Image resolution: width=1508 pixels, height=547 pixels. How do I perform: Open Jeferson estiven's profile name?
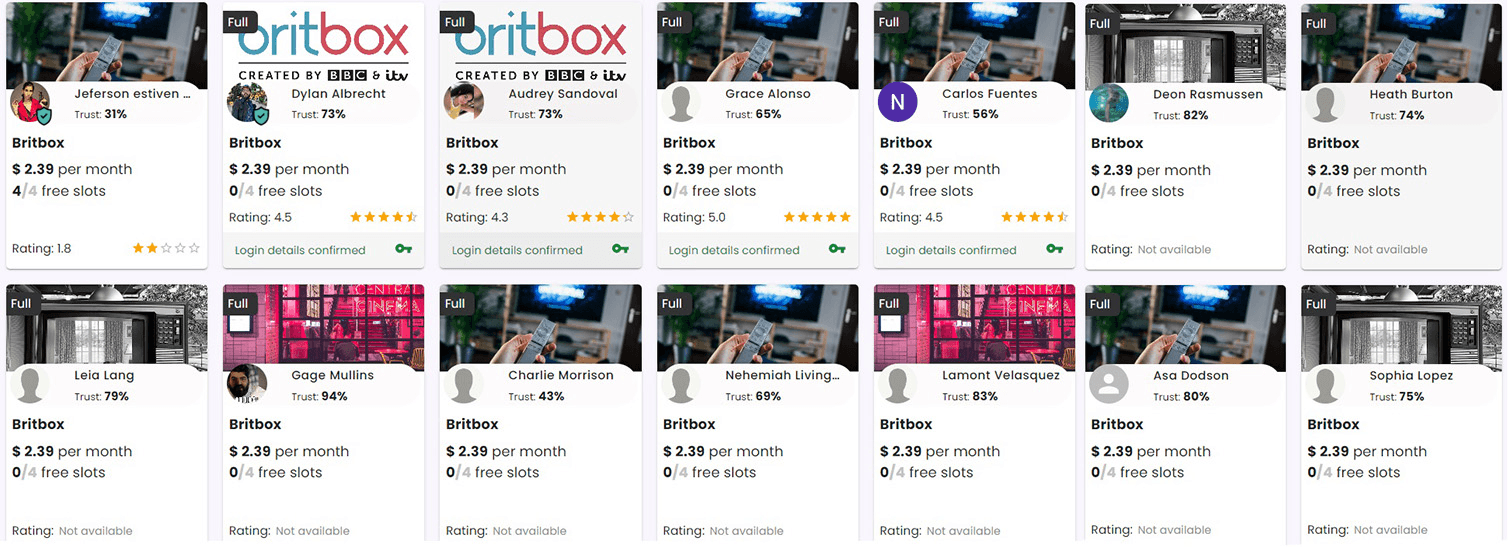[133, 94]
